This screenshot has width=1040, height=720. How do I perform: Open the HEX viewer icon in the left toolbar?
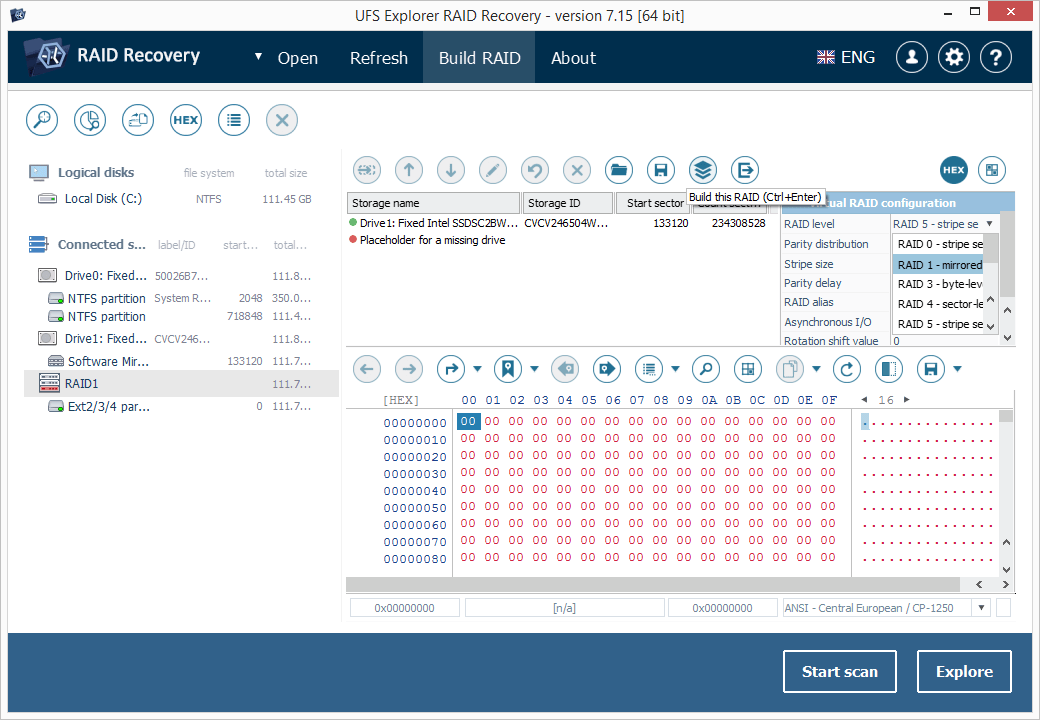[x=186, y=120]
